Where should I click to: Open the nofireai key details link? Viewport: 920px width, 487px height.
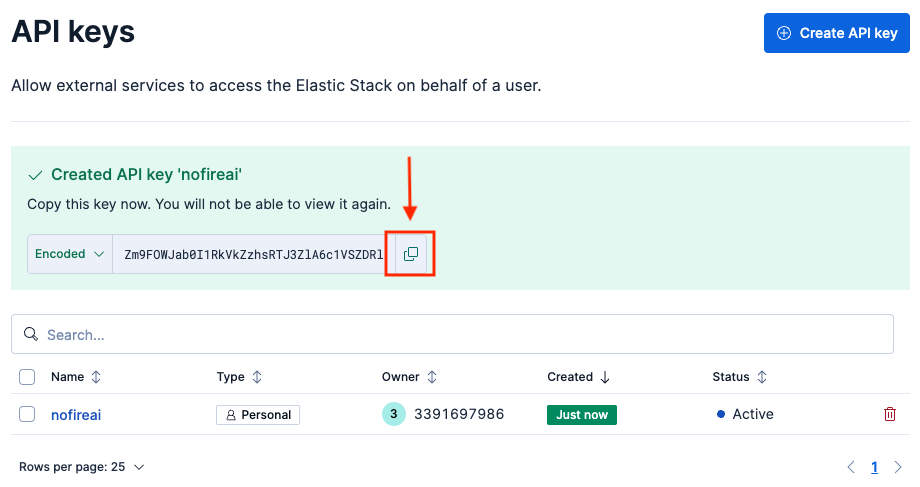pos(76,415)
